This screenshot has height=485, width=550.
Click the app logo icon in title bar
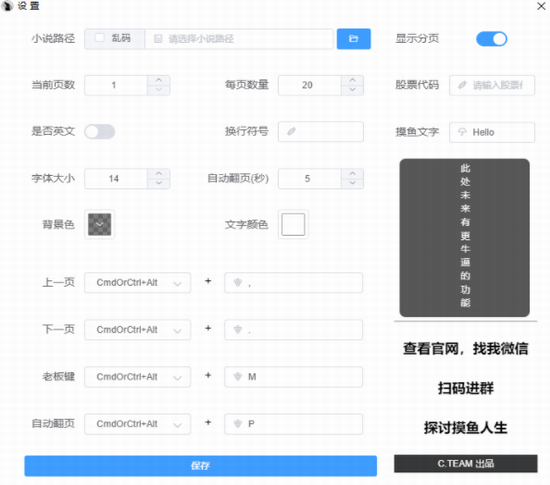coord(7,6)
